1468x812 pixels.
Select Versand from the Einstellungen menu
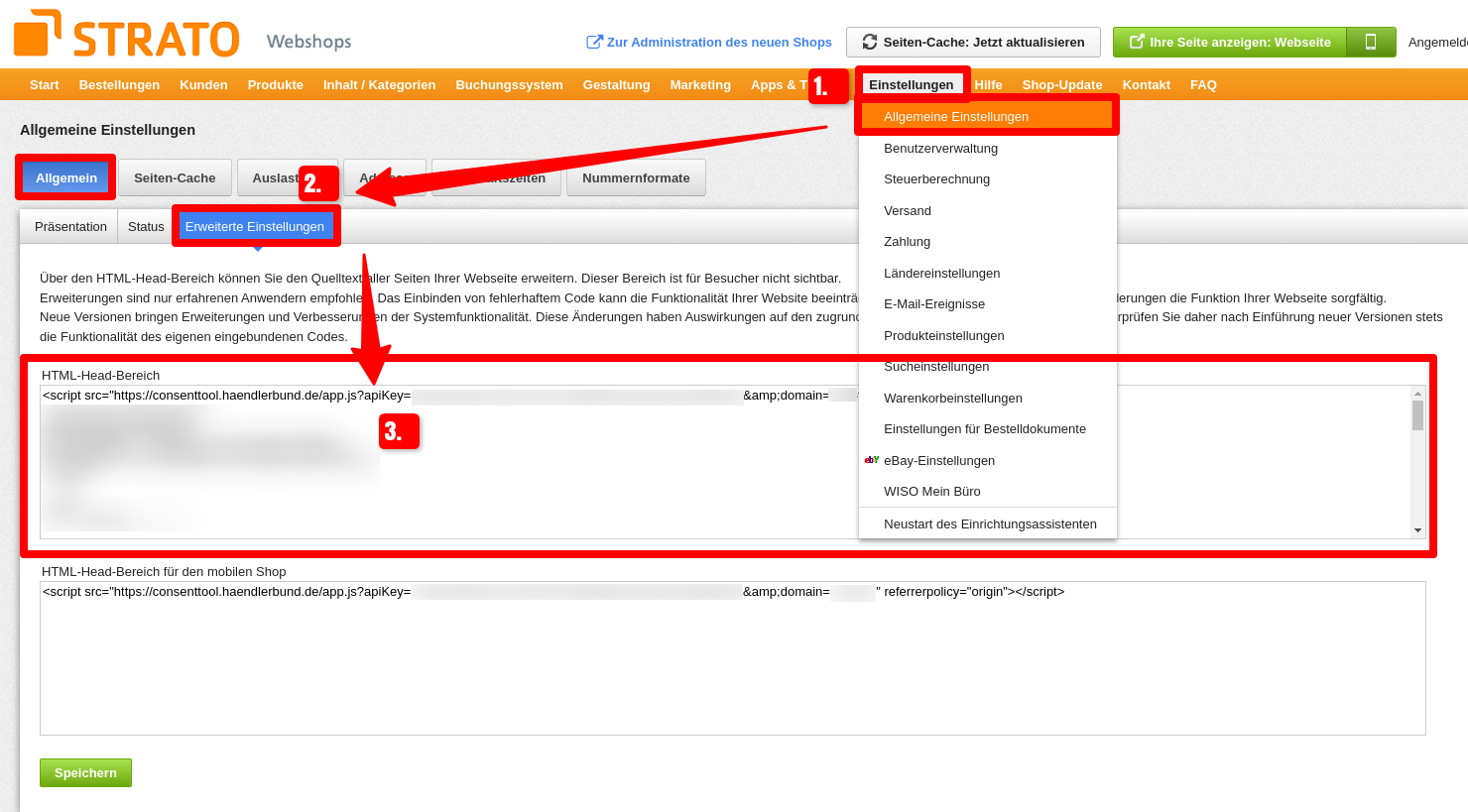909,210
